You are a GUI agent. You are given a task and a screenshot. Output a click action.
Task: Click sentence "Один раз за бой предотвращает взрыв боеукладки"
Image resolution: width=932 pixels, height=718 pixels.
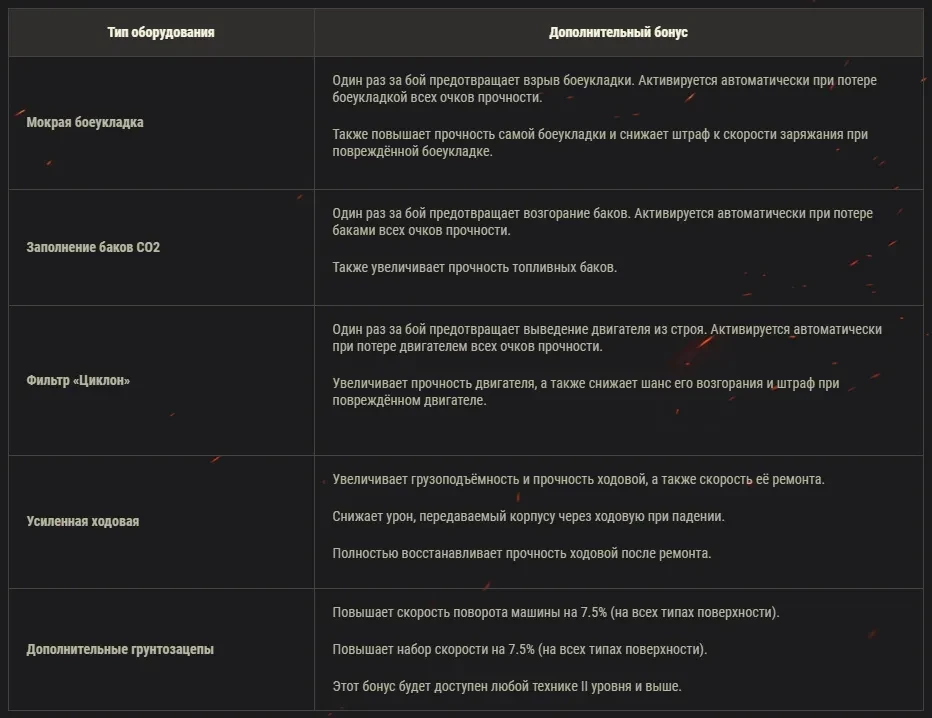tap(482, 80)
